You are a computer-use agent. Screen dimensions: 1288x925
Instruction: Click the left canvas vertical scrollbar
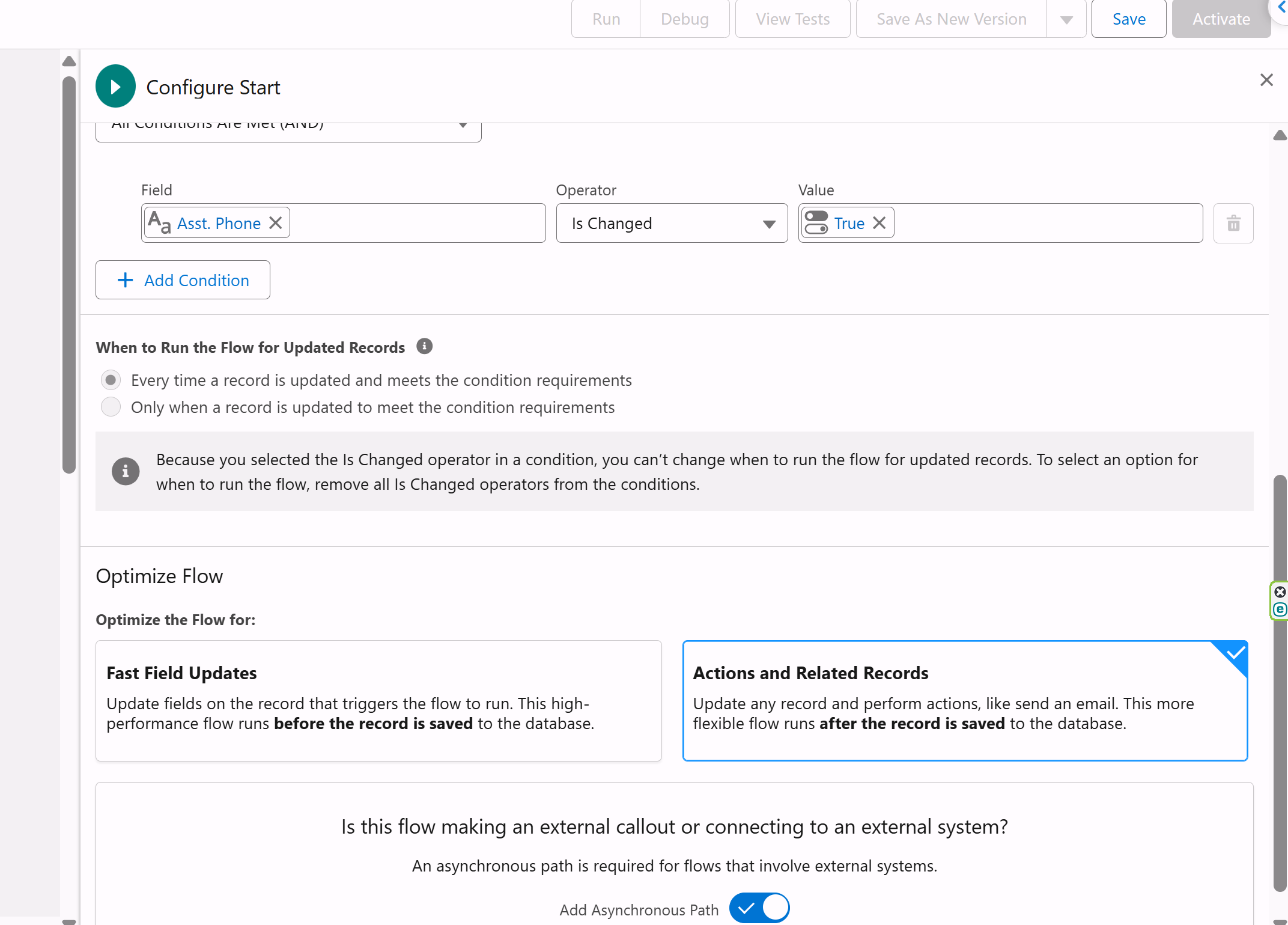click(x=69, y=275)
